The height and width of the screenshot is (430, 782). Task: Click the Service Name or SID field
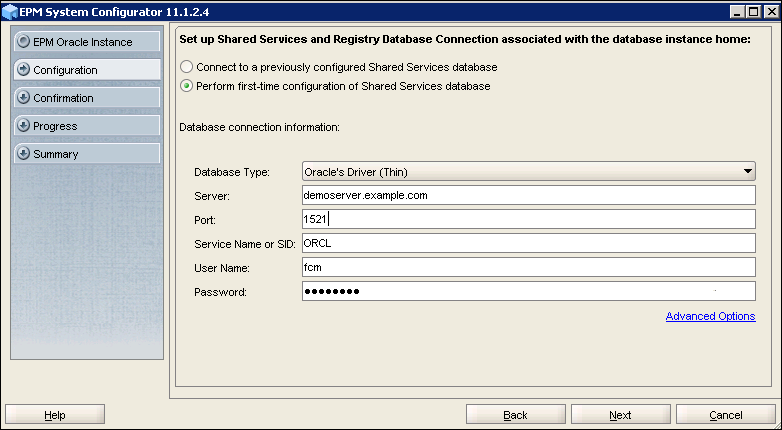(x=528, y=243)
